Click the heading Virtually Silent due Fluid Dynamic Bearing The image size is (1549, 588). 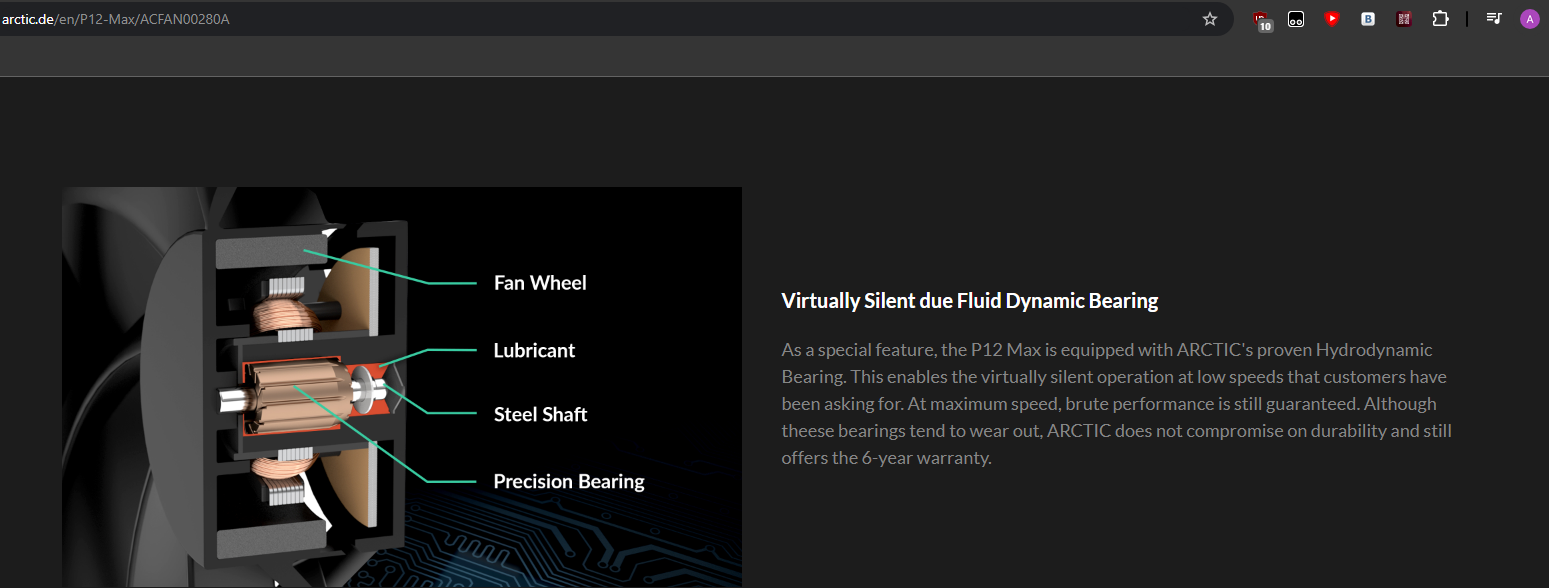(969, 301)
